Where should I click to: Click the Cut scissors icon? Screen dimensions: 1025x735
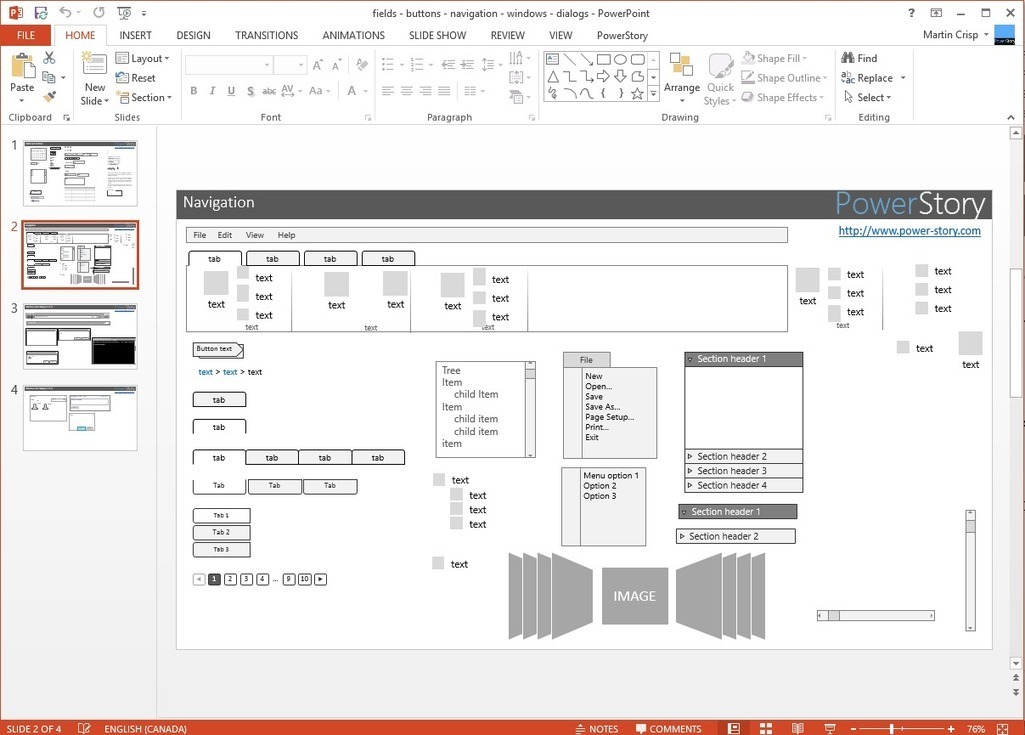(49, 59)
